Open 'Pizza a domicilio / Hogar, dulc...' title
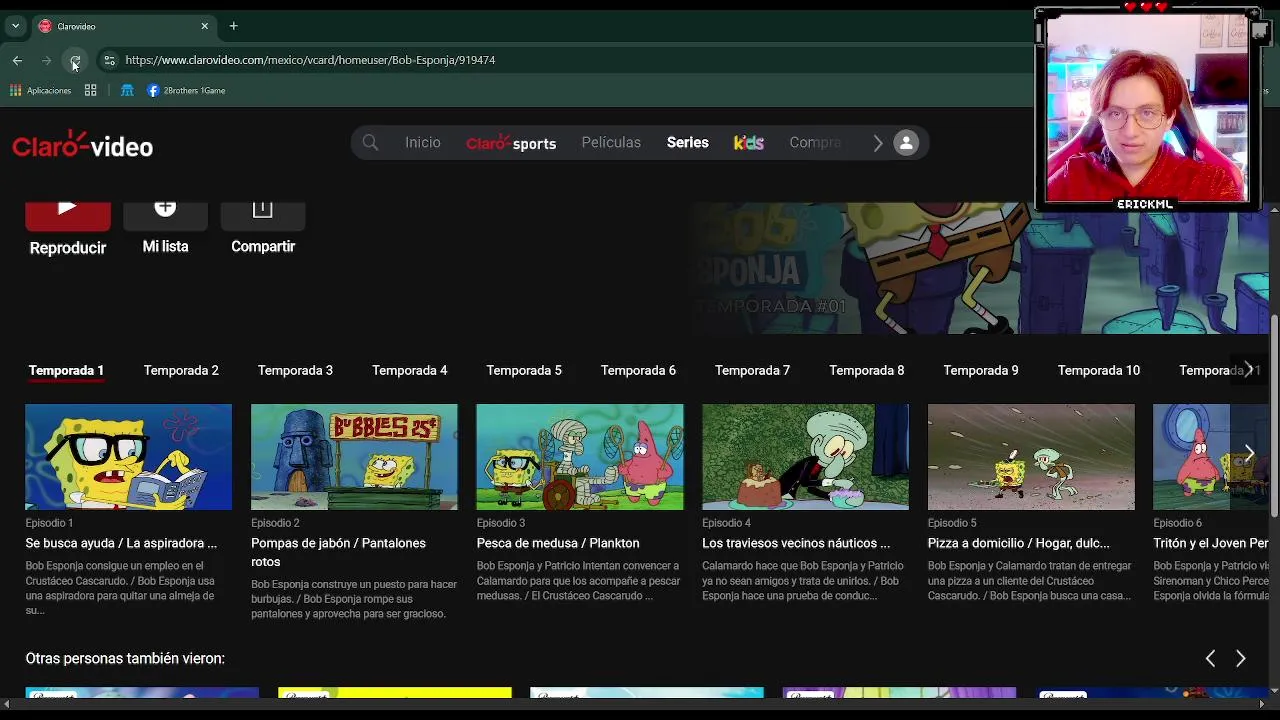The height and width of the screenshot is (720, 1280). click(1018, 543)
